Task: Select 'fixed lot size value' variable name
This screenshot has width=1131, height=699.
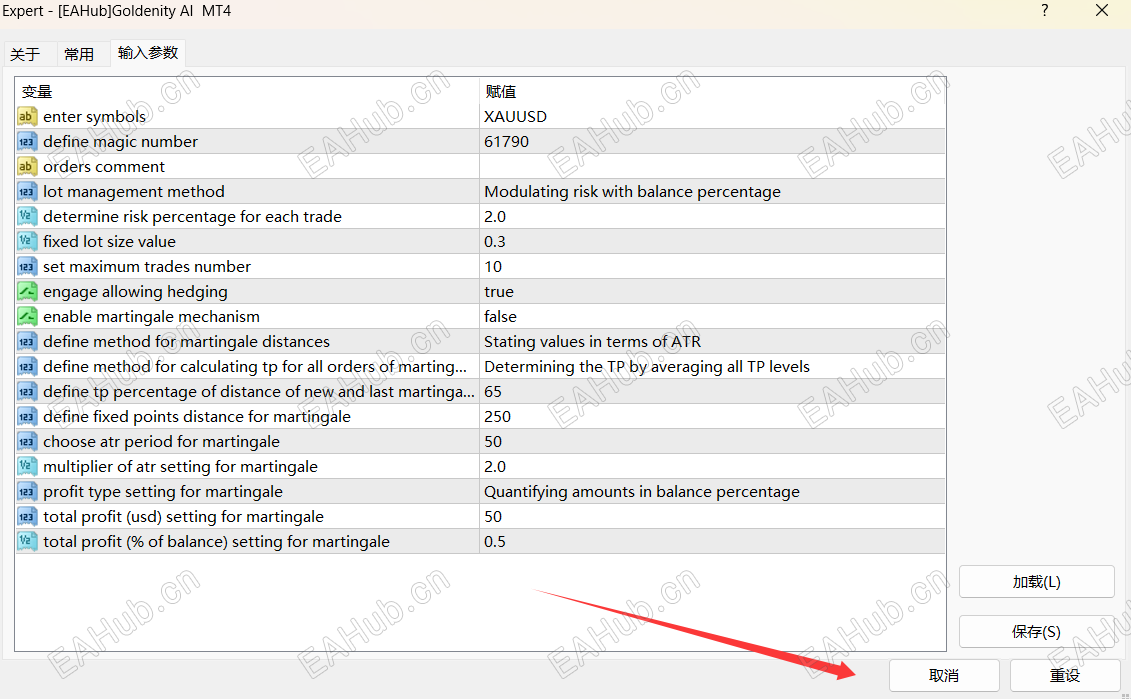Action: click(x=109, y=242)
